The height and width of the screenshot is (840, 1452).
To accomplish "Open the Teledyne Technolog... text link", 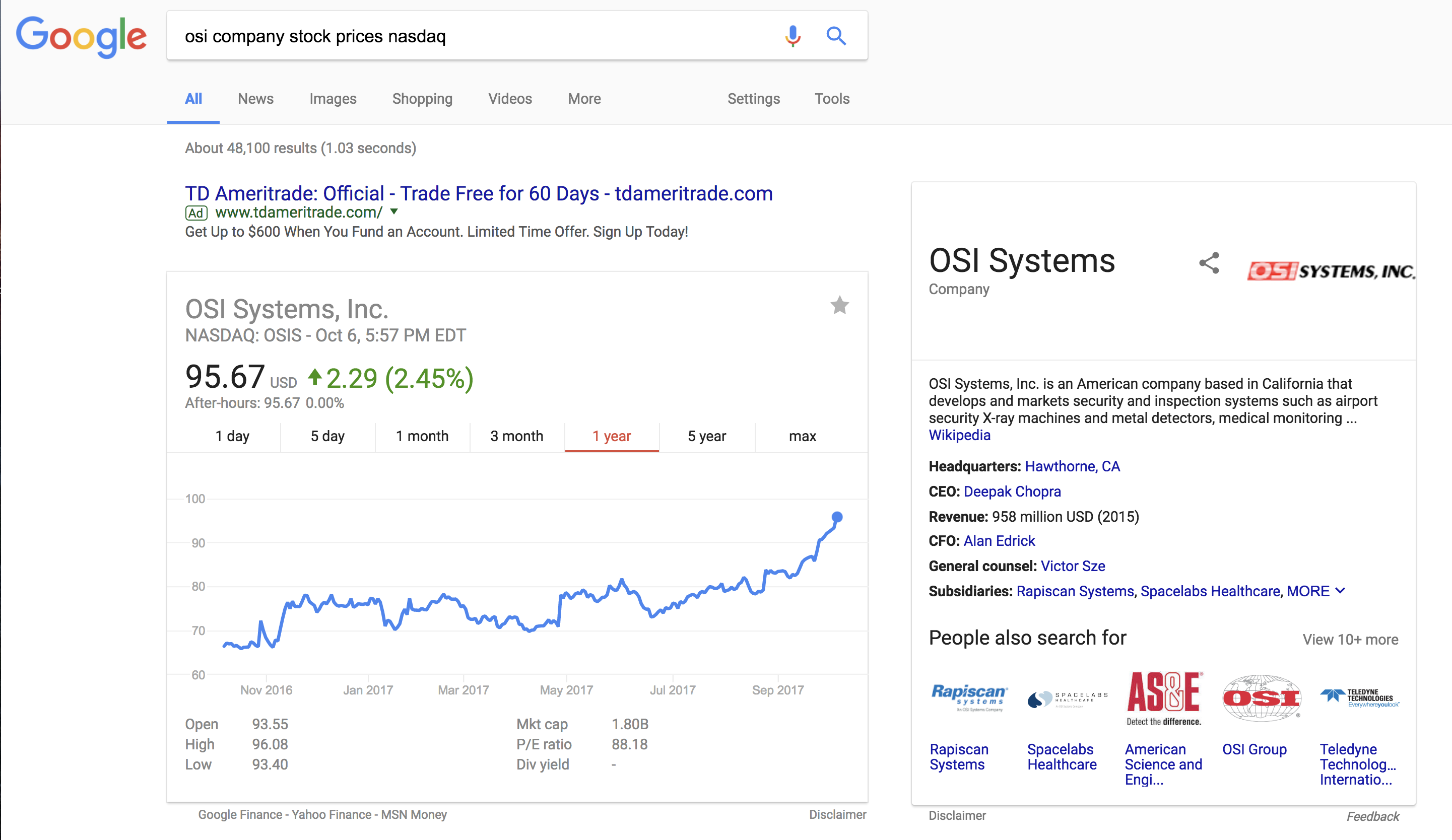I will coord(1358,764).
